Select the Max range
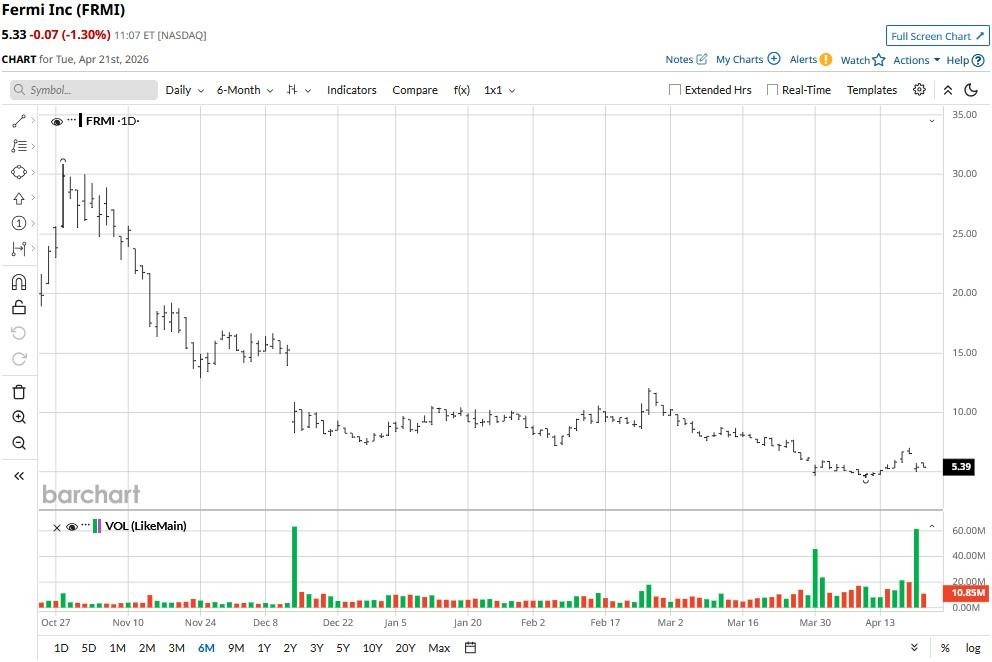Image resolution: width=992 pixels, height=662 pixels. (439, 647)
